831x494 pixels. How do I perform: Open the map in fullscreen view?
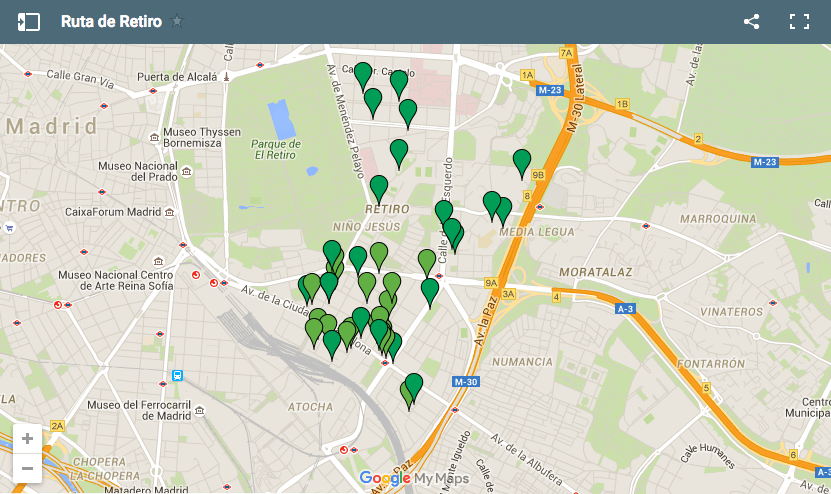(x=799, y=22)
